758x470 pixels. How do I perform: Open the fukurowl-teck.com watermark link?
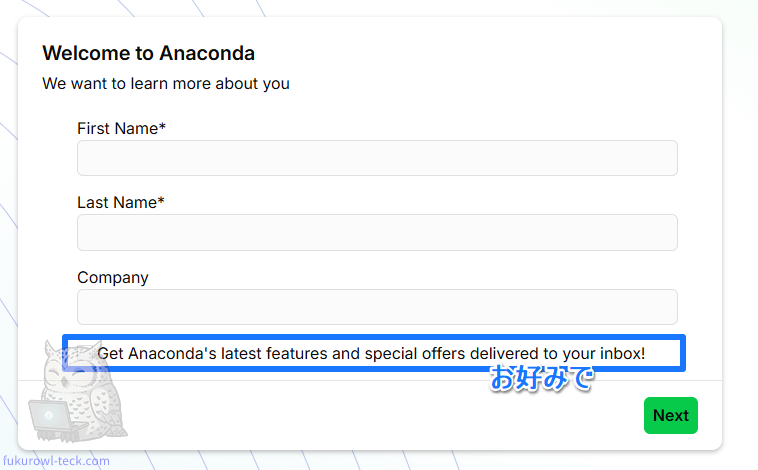(56, 461)
